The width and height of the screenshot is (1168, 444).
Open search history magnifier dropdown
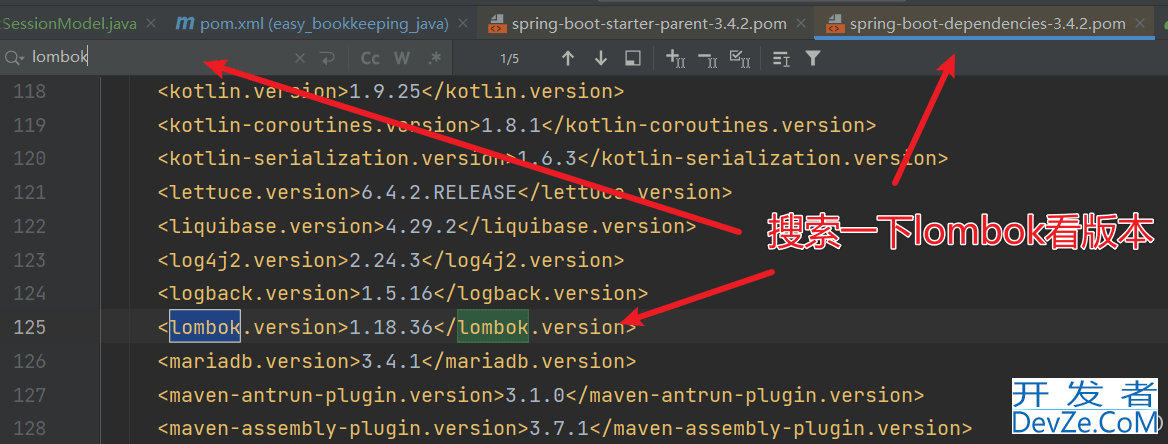coord(14,57)
